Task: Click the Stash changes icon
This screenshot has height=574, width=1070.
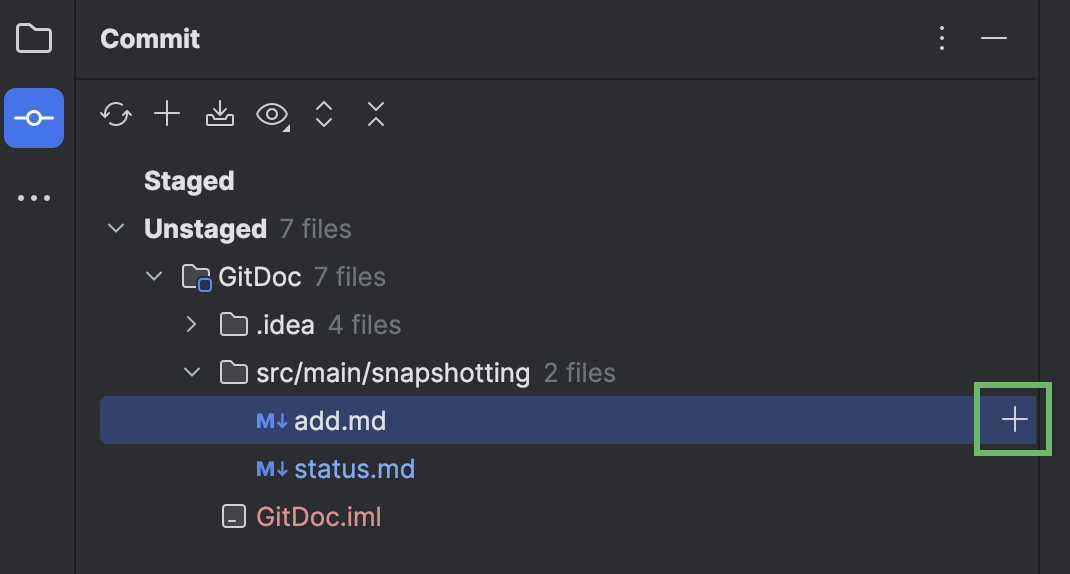Action: tap(220, 115)
